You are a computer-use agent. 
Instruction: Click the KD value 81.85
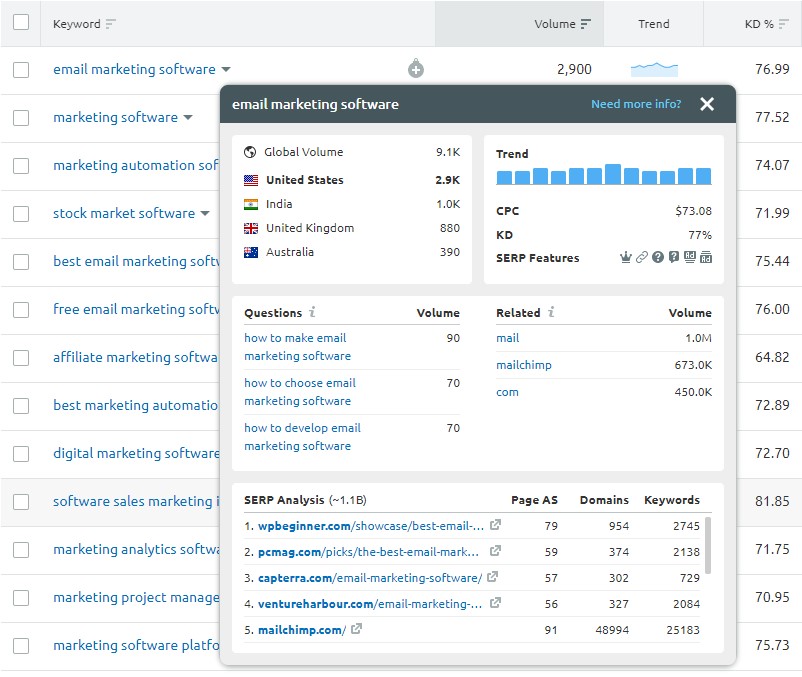pos(772,501)
